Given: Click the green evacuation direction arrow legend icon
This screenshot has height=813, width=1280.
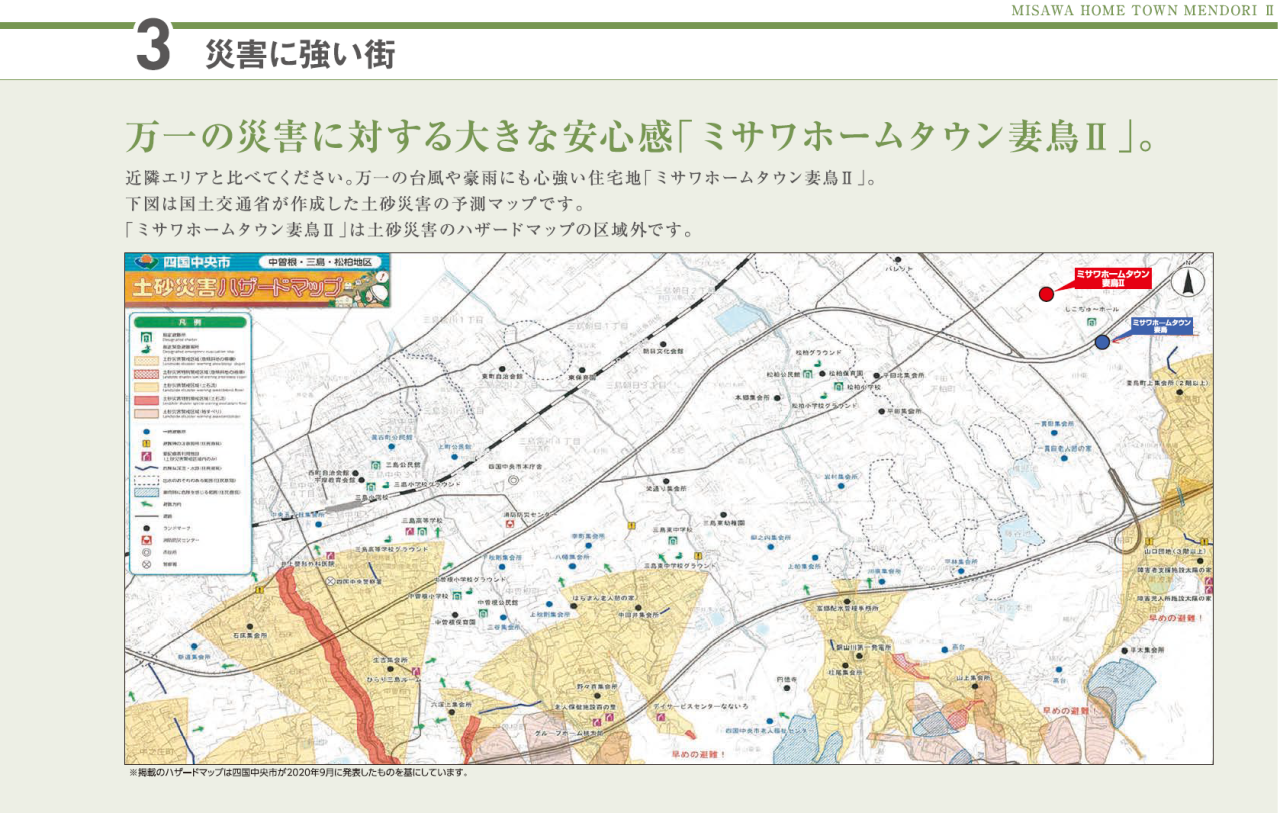Looking at the screenshot, I should point(147,504).
